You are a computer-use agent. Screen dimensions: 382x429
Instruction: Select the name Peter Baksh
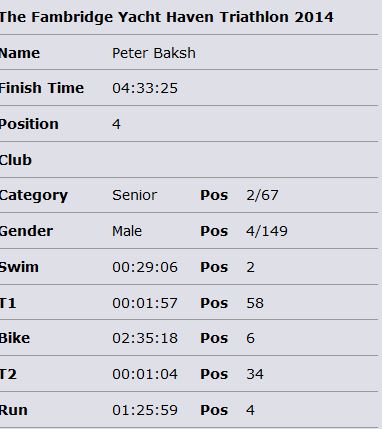(154, 53)
